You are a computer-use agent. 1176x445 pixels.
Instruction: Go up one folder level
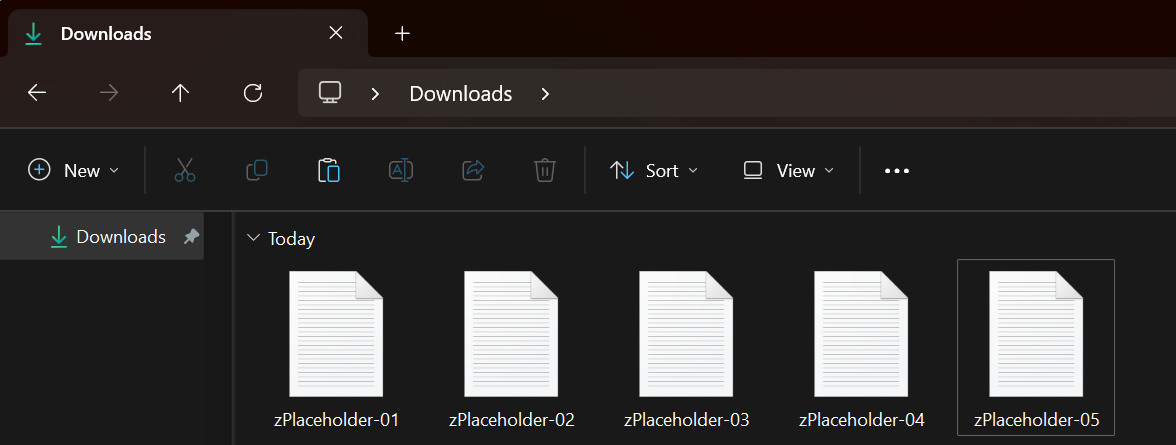coord(181,93)
